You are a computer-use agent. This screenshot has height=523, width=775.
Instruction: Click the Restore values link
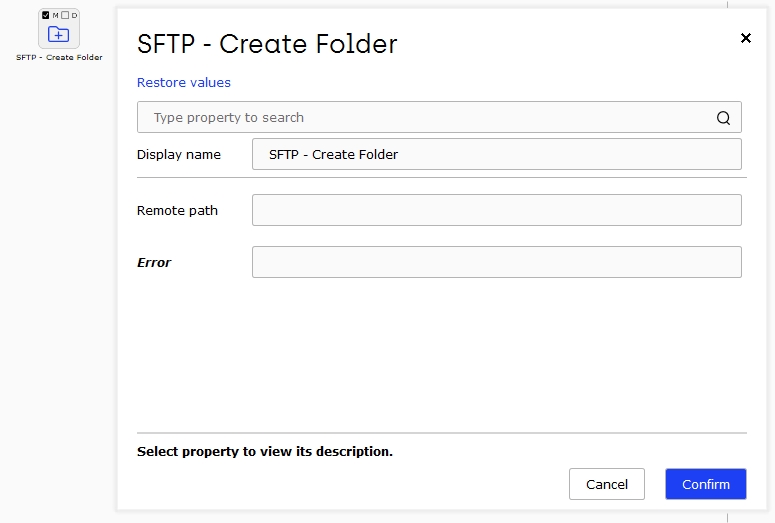click(184, 83)
